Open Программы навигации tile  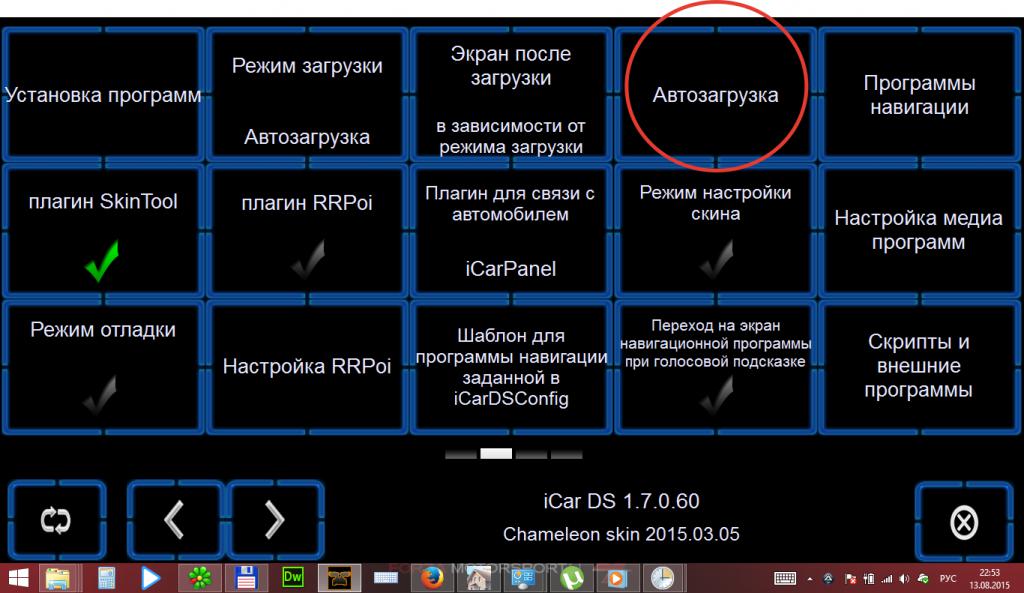click(920, 94)
